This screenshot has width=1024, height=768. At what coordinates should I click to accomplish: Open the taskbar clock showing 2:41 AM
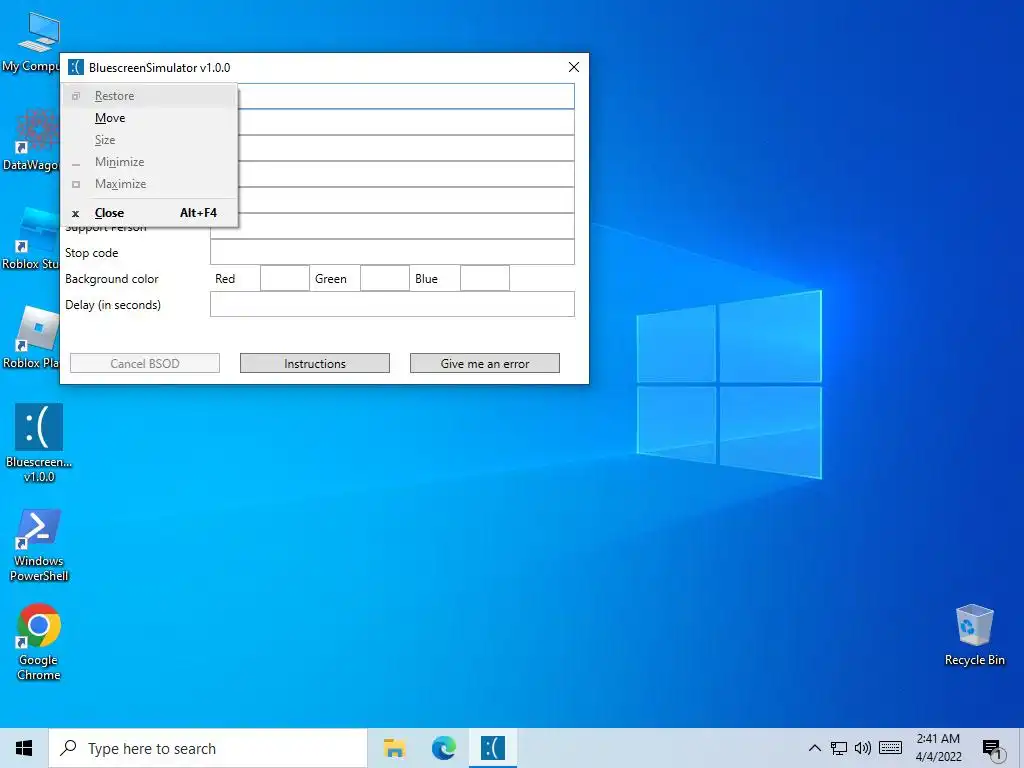[938, 748]
